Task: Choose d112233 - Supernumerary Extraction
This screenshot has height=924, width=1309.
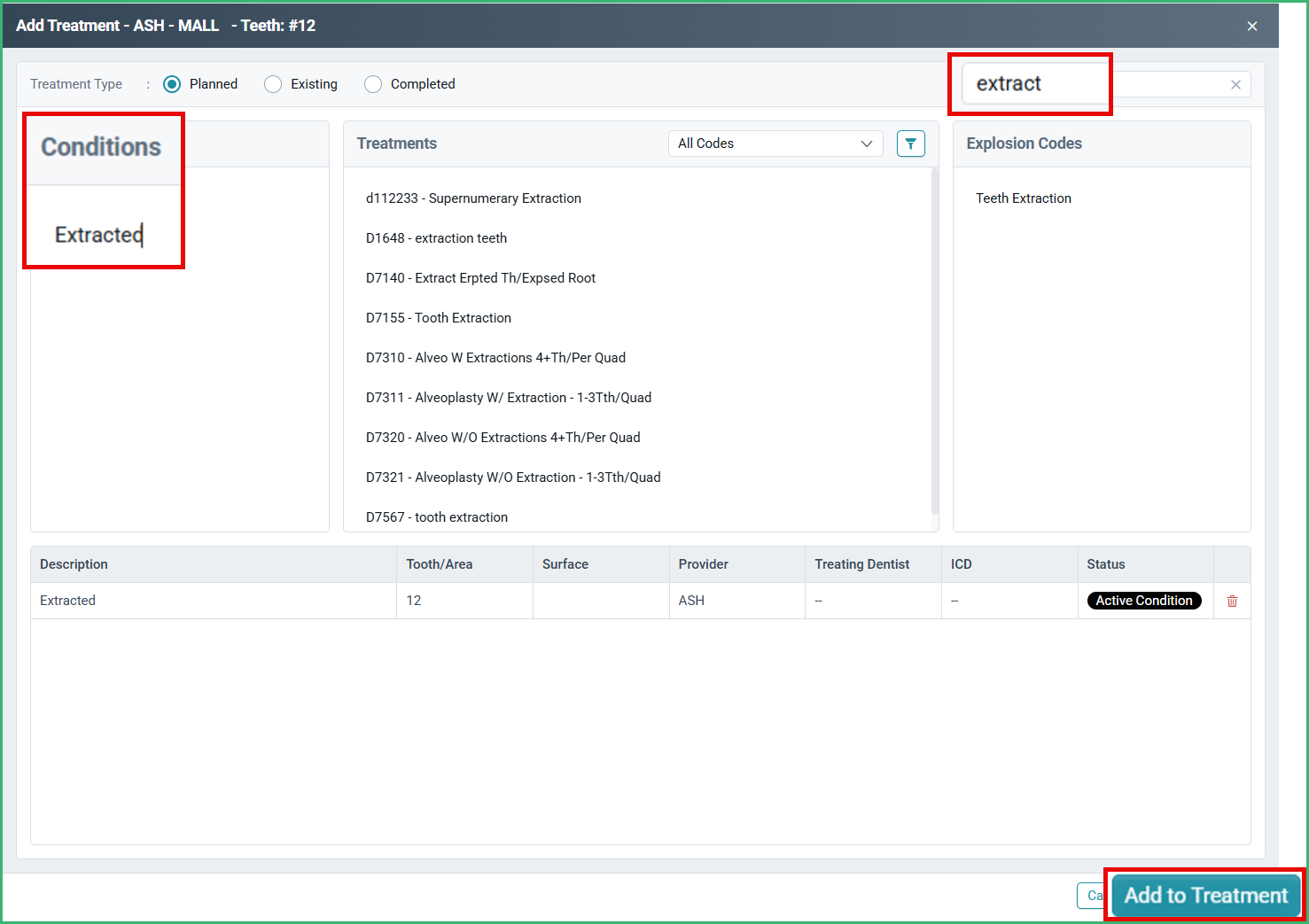Action: [473, 198]
